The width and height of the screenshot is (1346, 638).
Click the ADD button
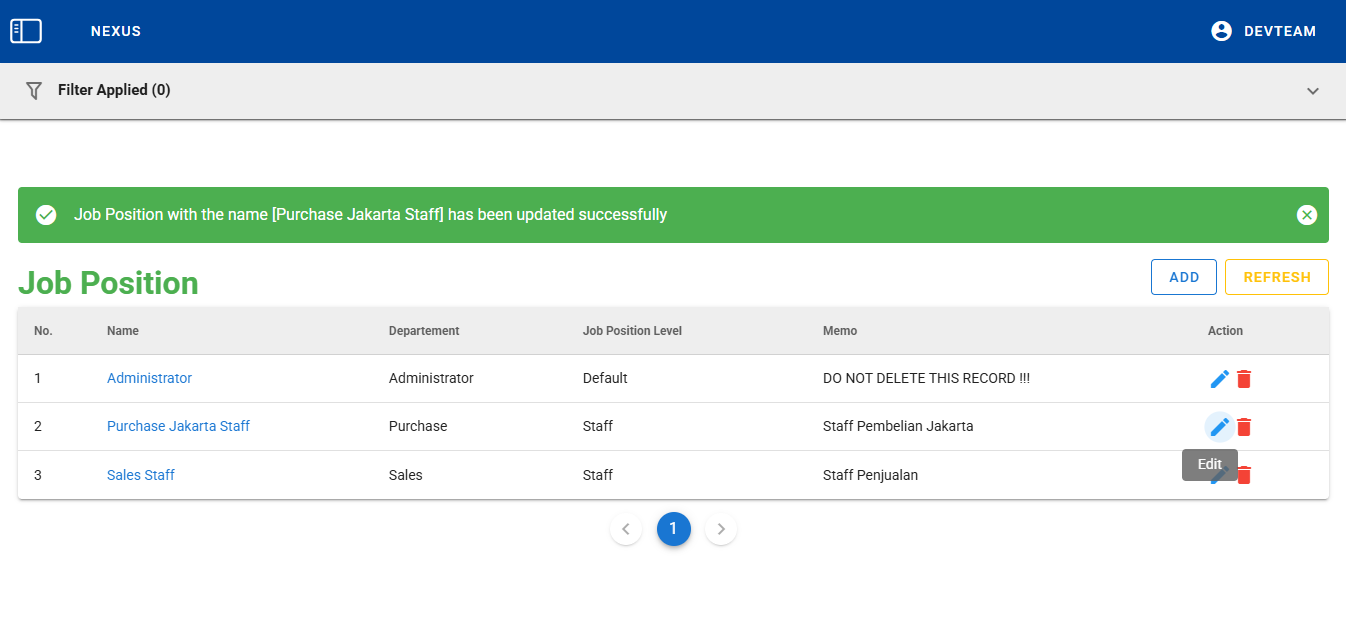tap(1183, 277)
